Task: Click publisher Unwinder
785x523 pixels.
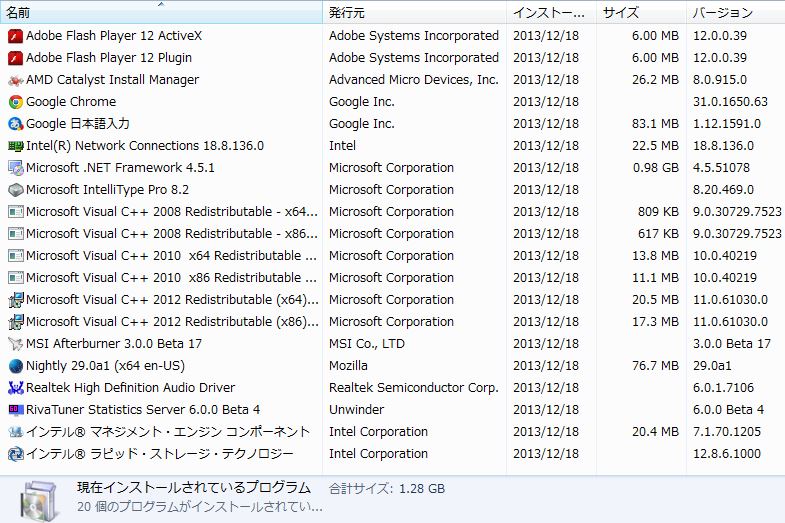Action: 356,410
